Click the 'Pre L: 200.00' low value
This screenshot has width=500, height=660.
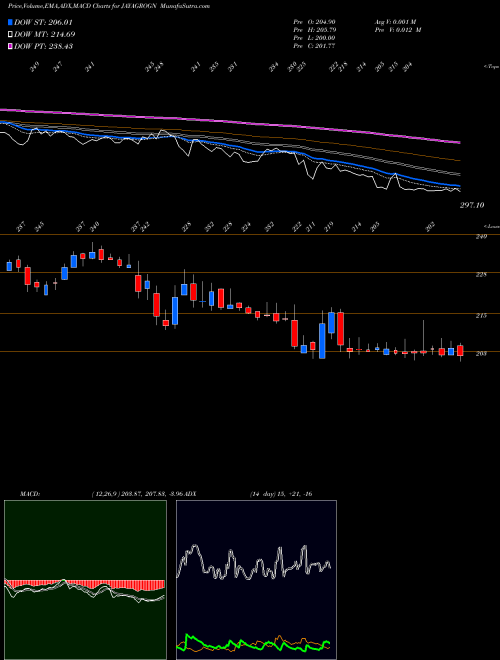(314, 37)
